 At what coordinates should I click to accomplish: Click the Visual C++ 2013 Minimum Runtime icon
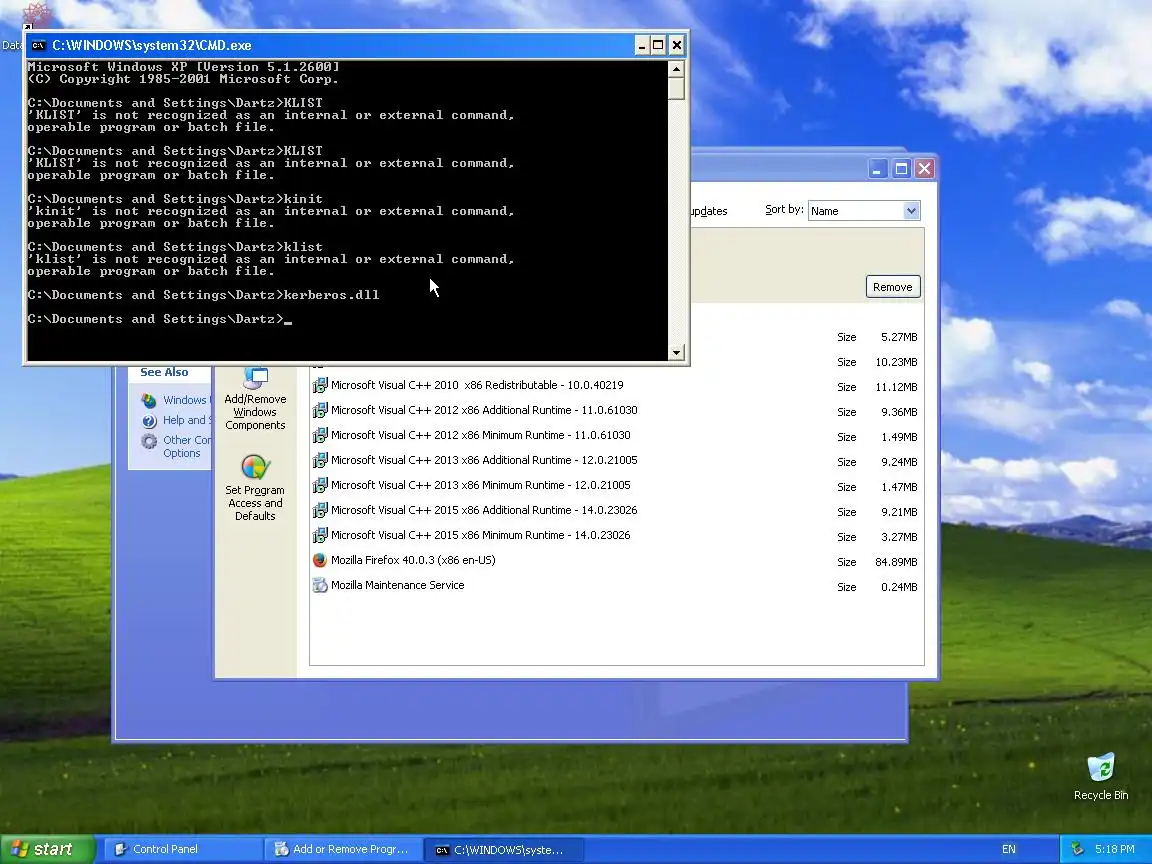pyautogui.click(x=320, y=486)
